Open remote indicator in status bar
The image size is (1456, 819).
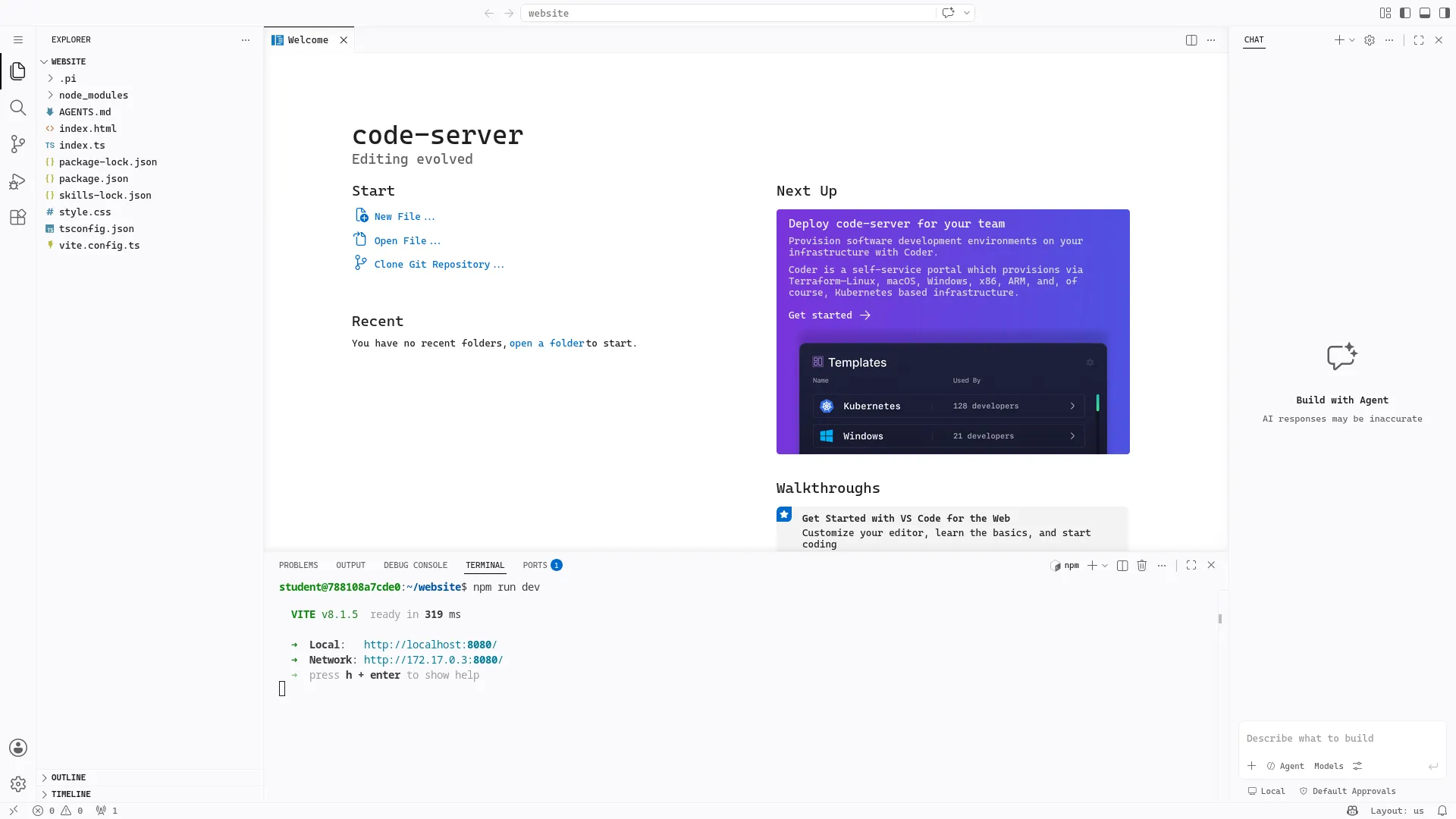(14, 811)
